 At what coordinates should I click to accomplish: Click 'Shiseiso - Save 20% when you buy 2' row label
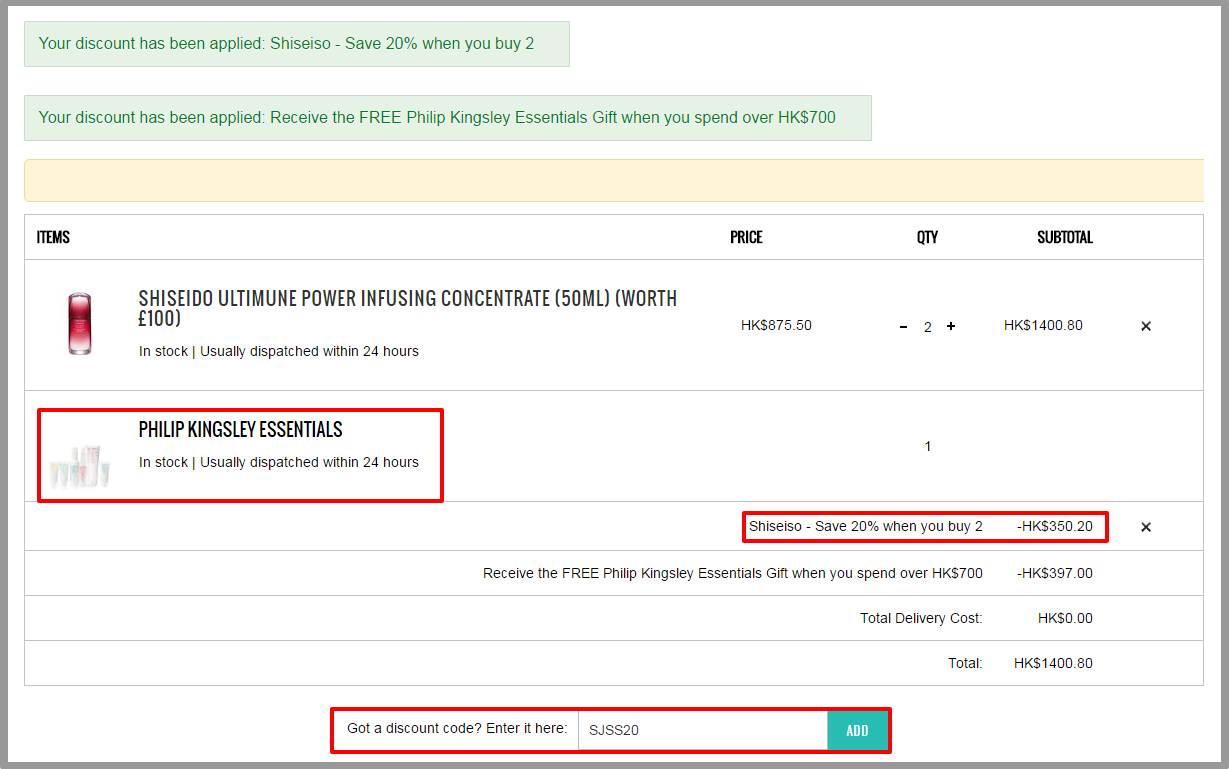866,526
